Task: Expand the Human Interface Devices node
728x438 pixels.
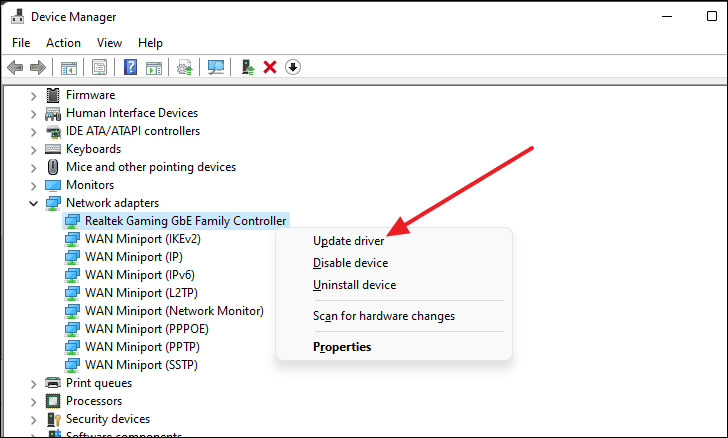Action: [33, 114]
